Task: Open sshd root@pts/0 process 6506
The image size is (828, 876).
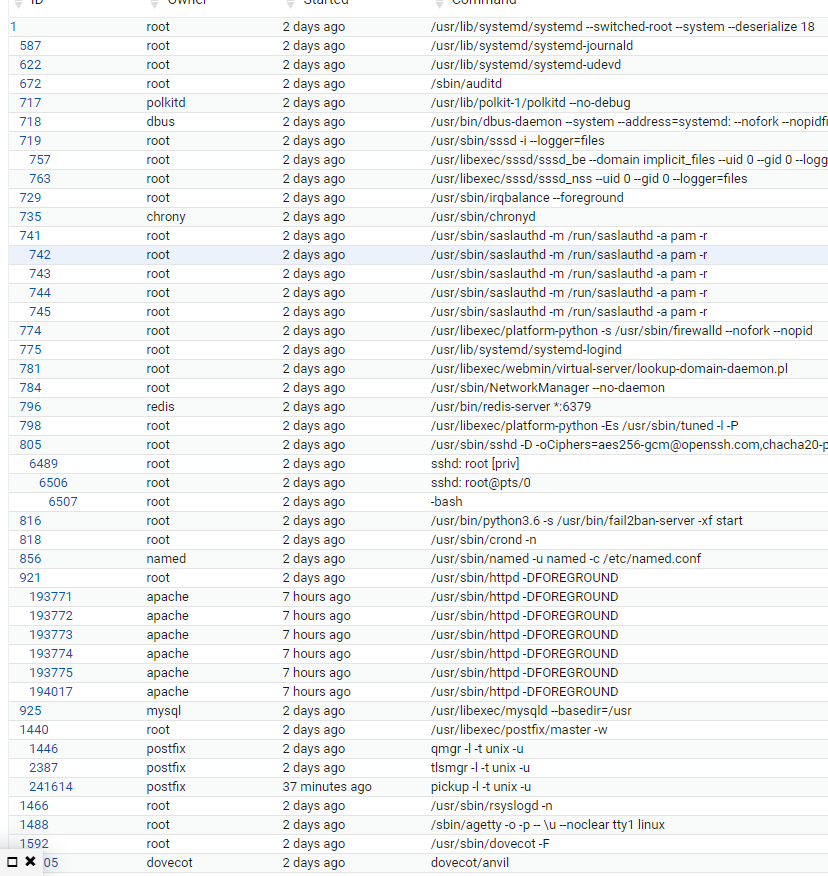Action: [x=53, y=483]
